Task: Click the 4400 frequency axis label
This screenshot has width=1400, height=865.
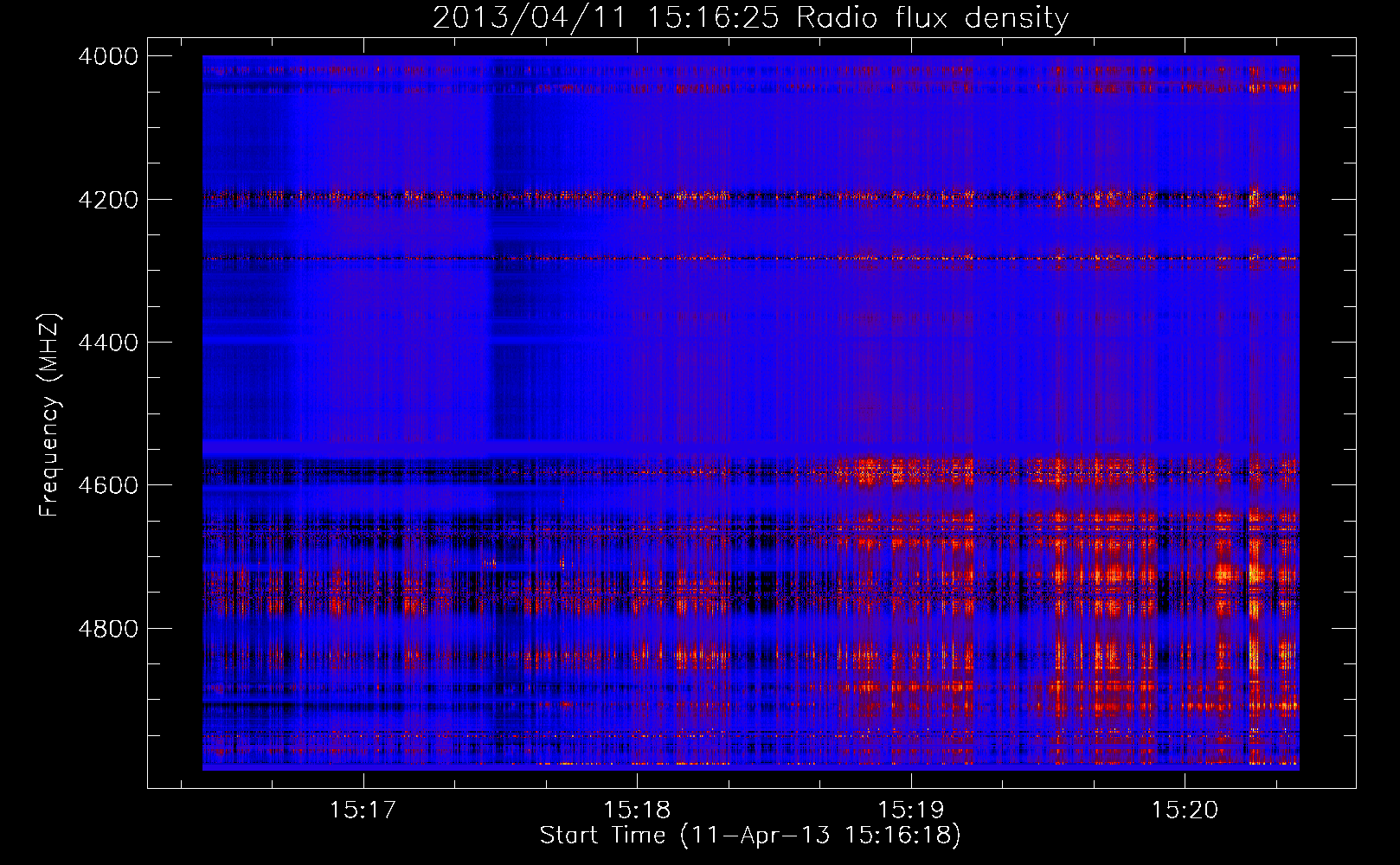Action: (108, 343)
